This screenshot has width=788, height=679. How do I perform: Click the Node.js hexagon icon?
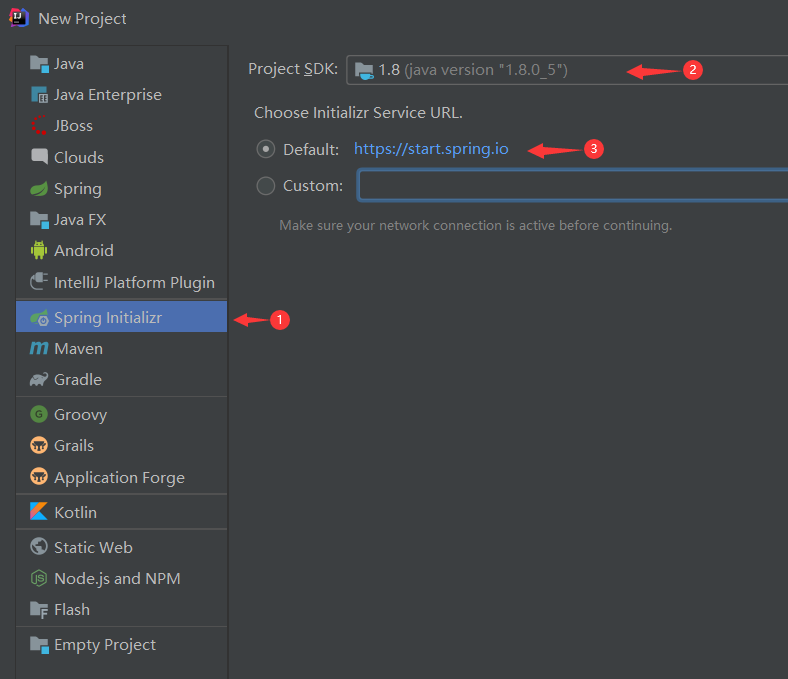pos(39,578)
